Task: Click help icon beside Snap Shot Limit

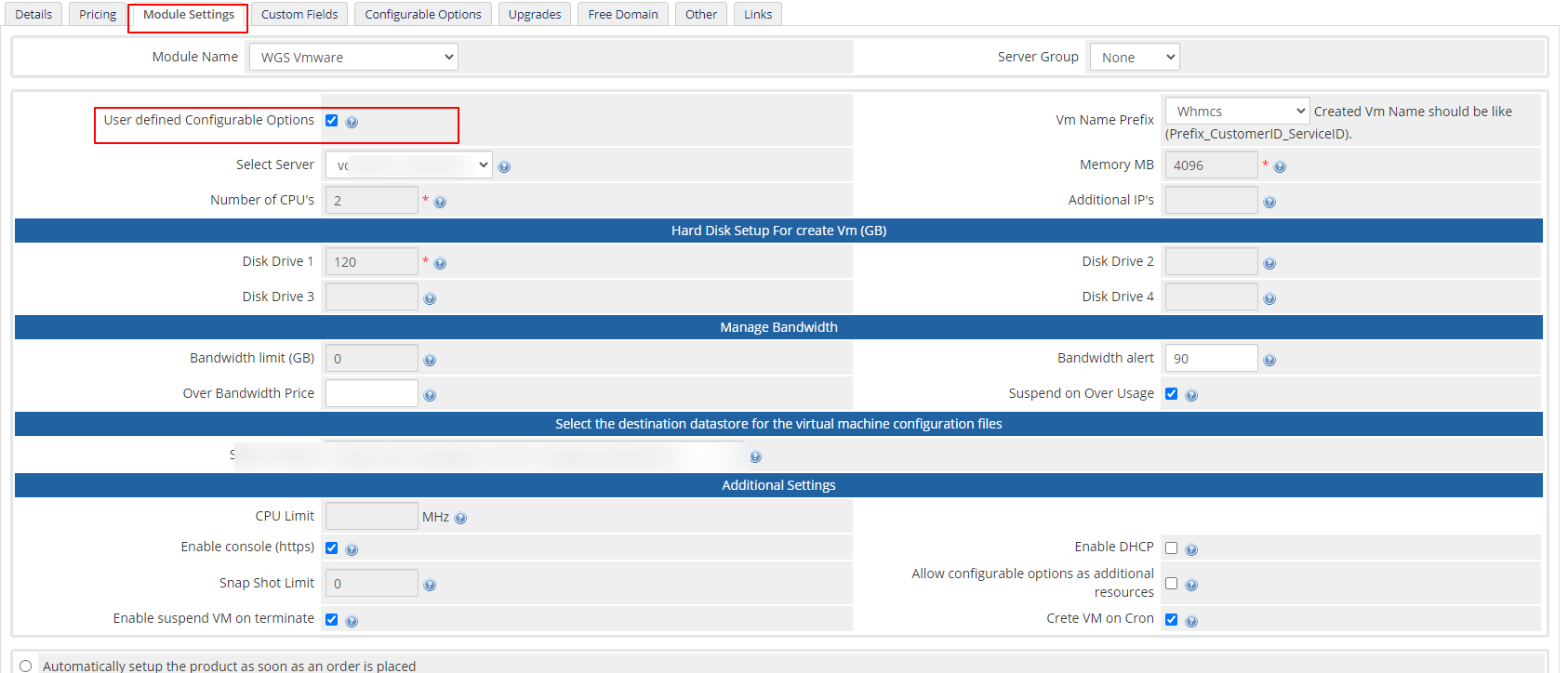Action: click(430, 585)
